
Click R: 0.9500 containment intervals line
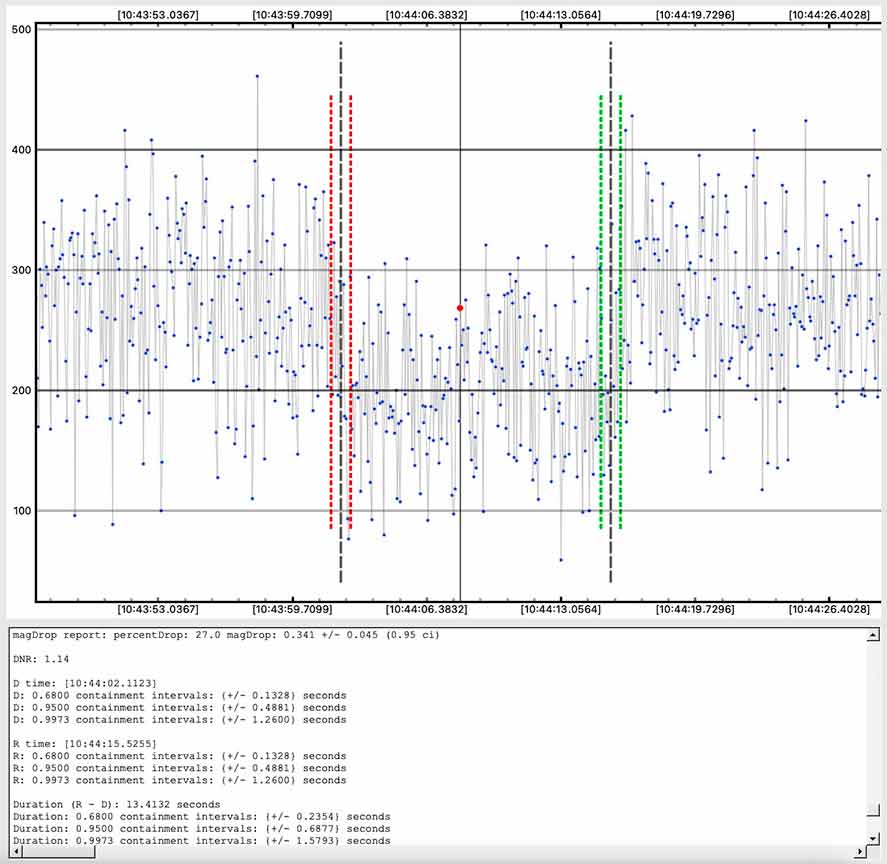click(179, 768)
